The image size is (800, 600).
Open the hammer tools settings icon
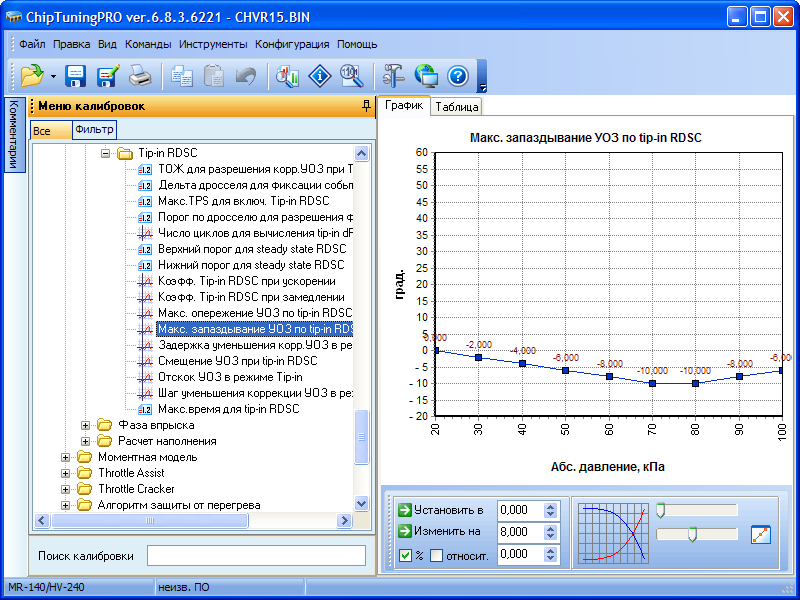(x=394, y=75)
